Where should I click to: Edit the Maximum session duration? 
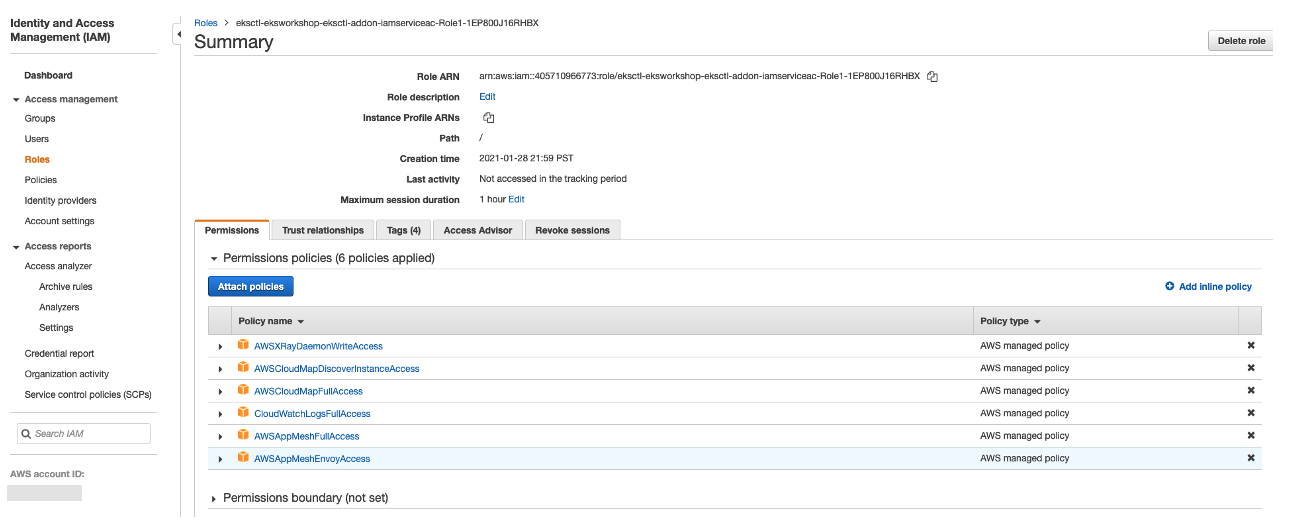pos(516,199)
